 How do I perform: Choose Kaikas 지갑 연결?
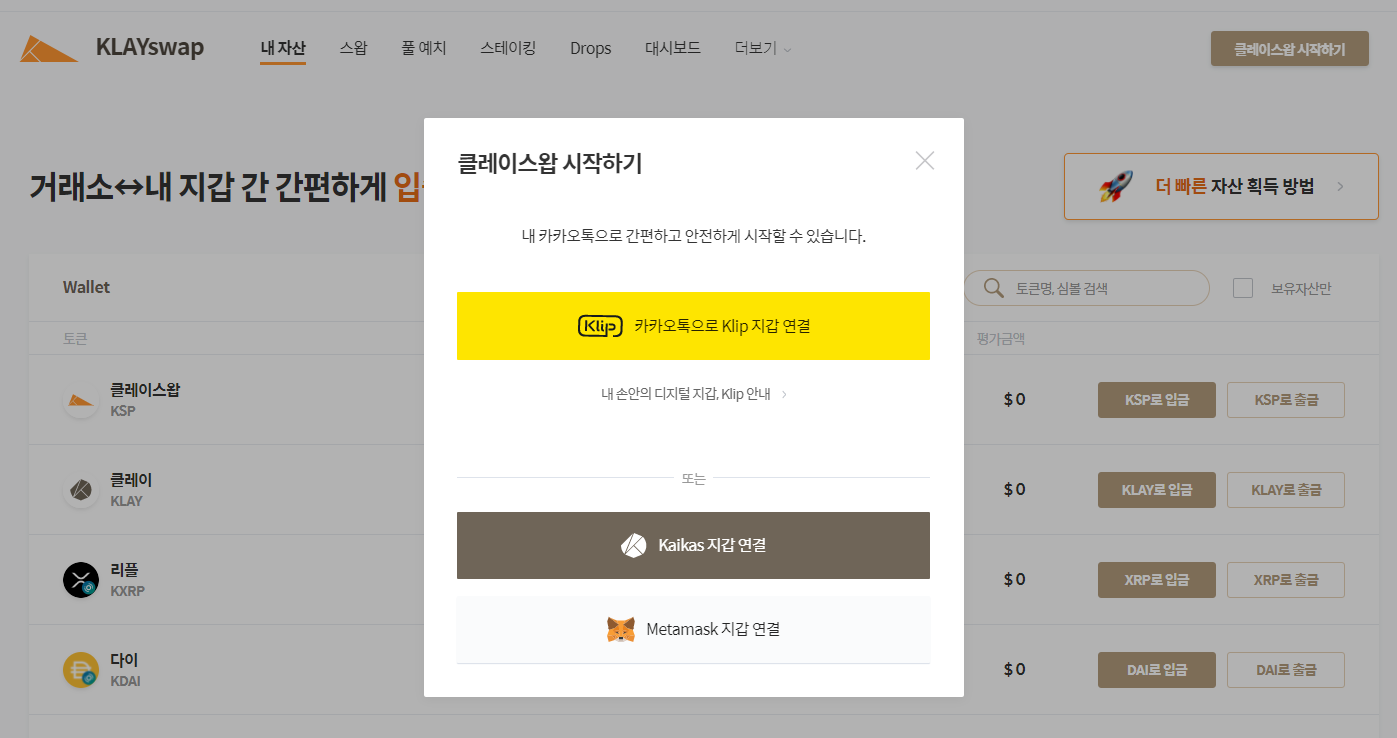(693, 545)
